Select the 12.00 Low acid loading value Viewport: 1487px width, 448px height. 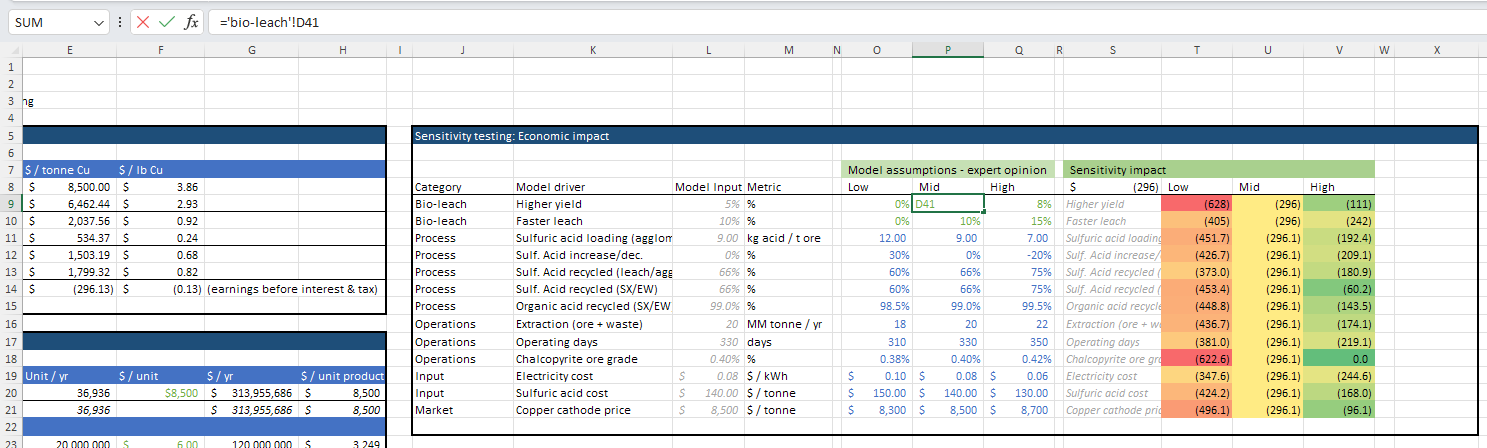[877, 238]
